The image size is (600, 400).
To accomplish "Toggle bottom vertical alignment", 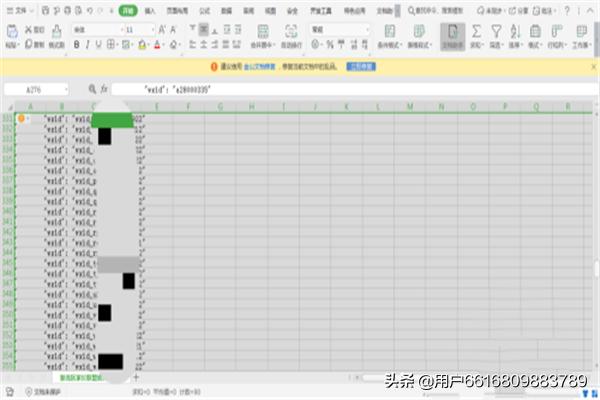I will click(215, 29).
